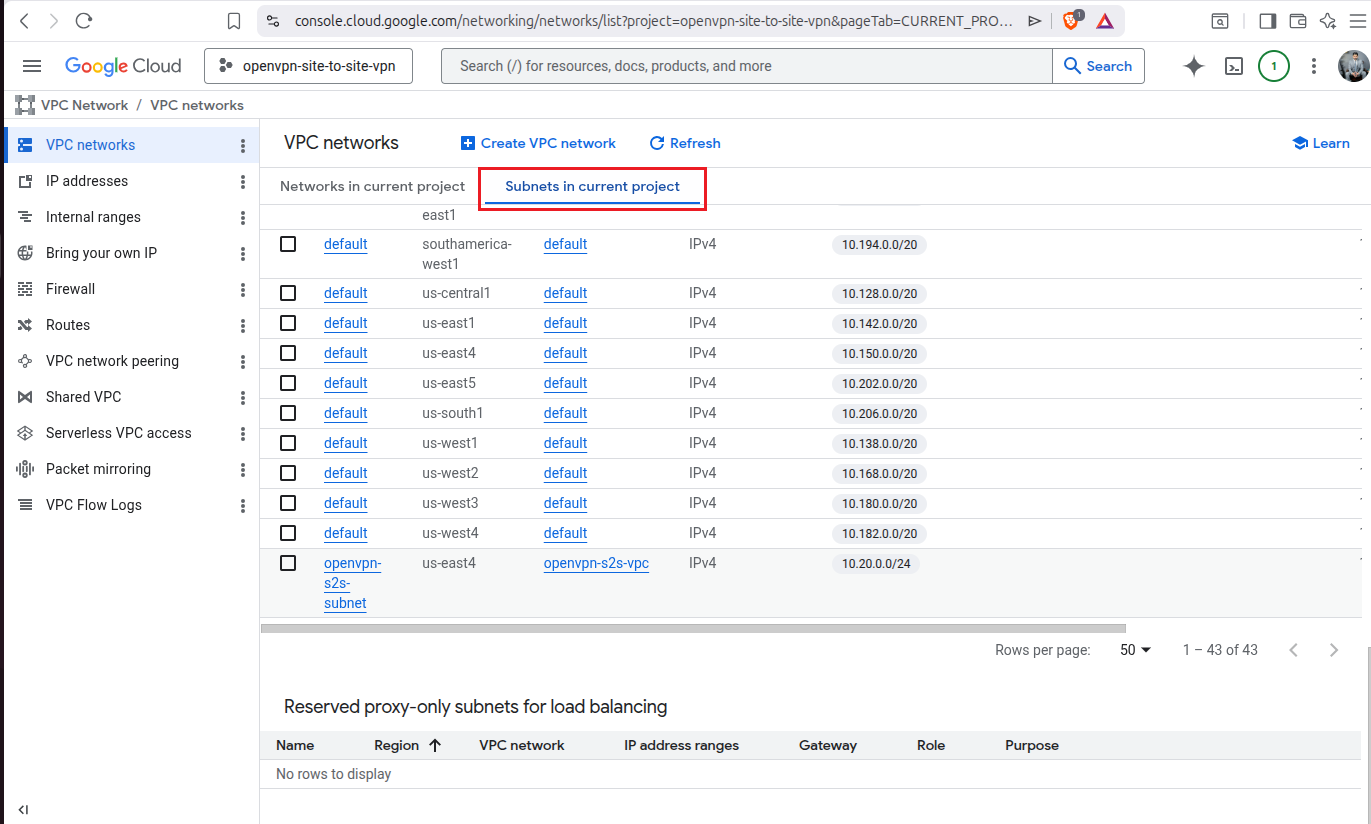Click Refresh button in VPC networks header
The image size is (1371, 824).
(685, 143)
